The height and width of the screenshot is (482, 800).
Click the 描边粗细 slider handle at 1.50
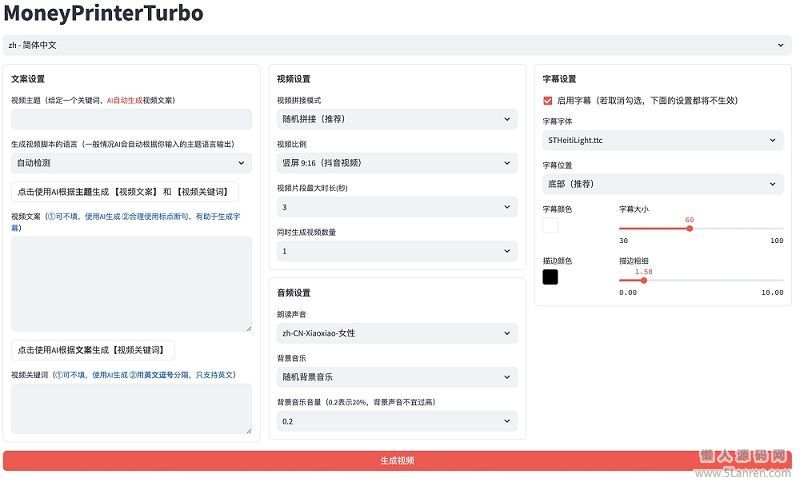tap(643, 281)
